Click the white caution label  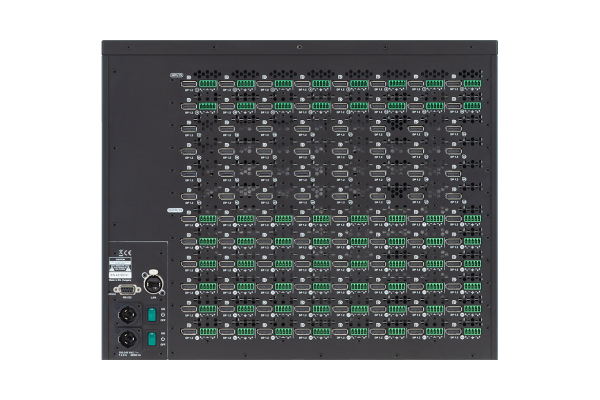tap(120, 268)
